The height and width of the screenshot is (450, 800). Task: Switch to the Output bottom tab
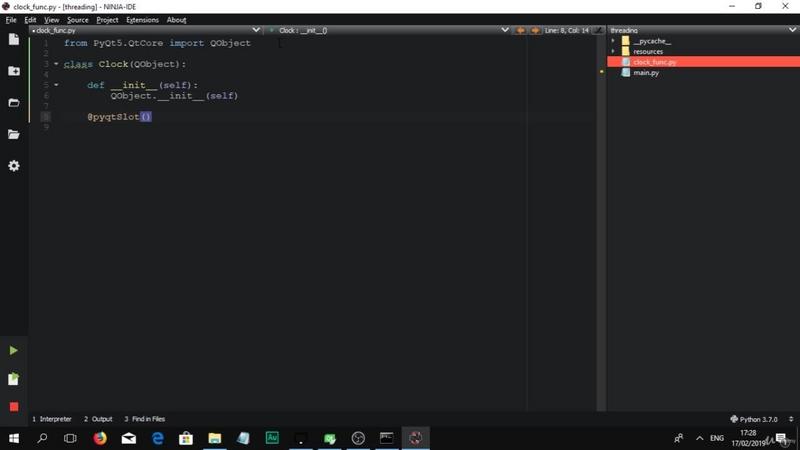tap(98, 419)
